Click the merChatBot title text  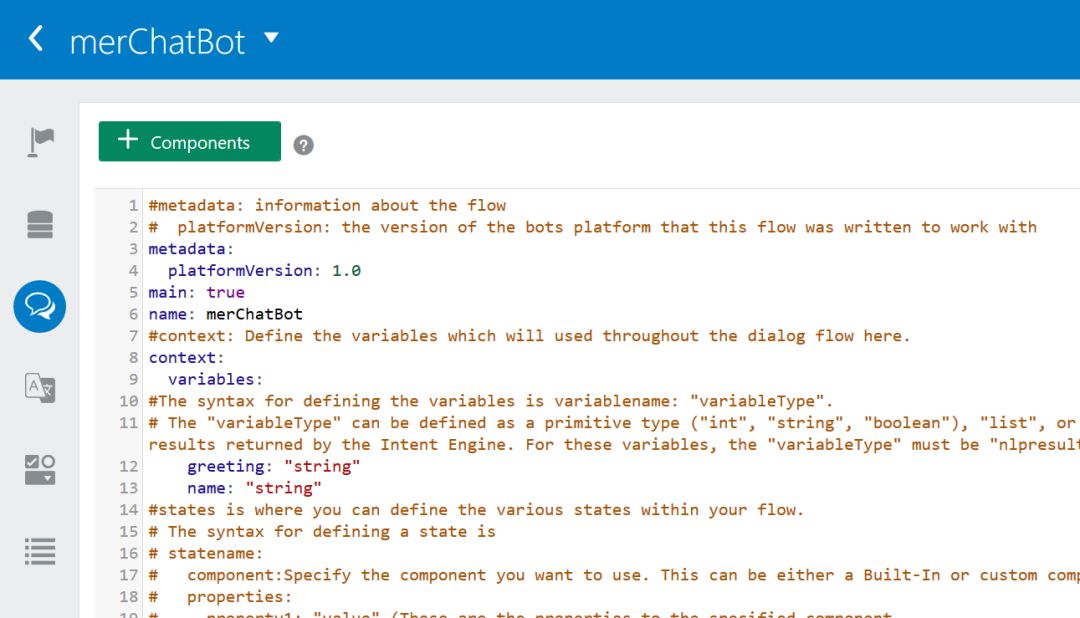[x=157, y=42]
